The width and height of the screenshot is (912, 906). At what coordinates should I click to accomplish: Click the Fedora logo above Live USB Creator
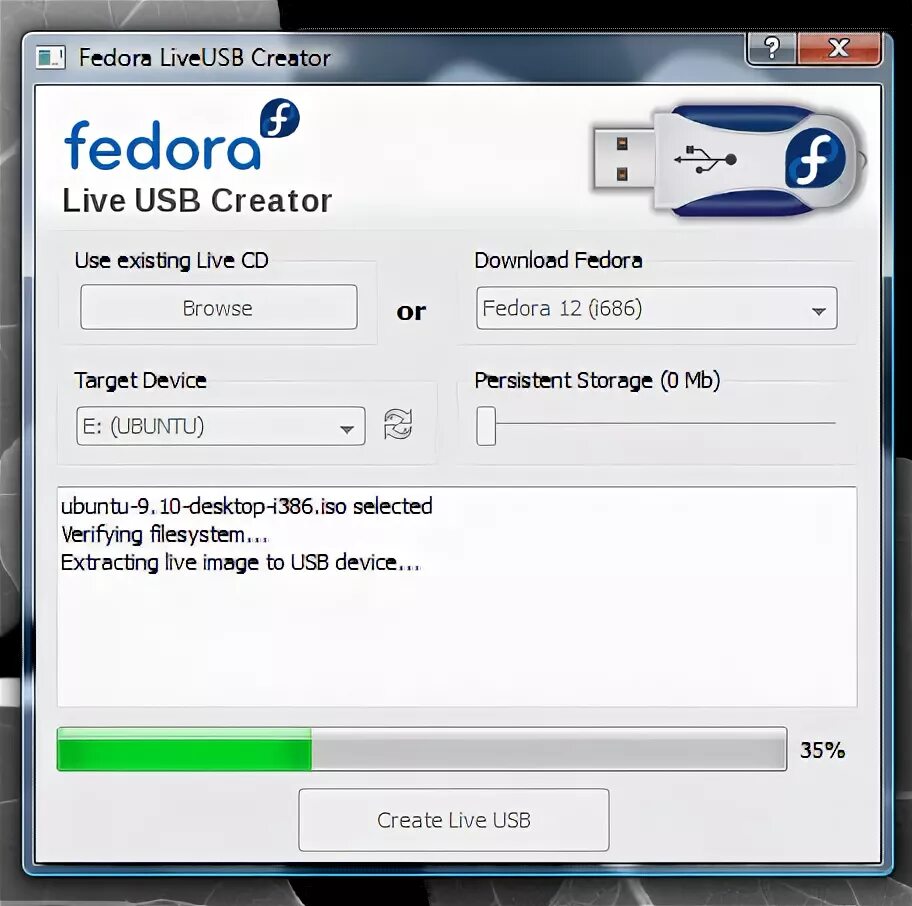[x=182, y=135]
